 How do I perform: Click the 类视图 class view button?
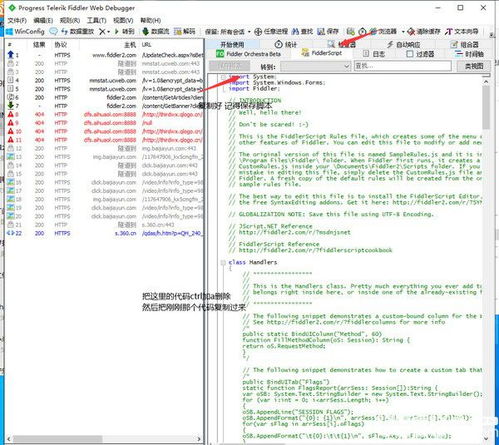(x=474, y=66)
